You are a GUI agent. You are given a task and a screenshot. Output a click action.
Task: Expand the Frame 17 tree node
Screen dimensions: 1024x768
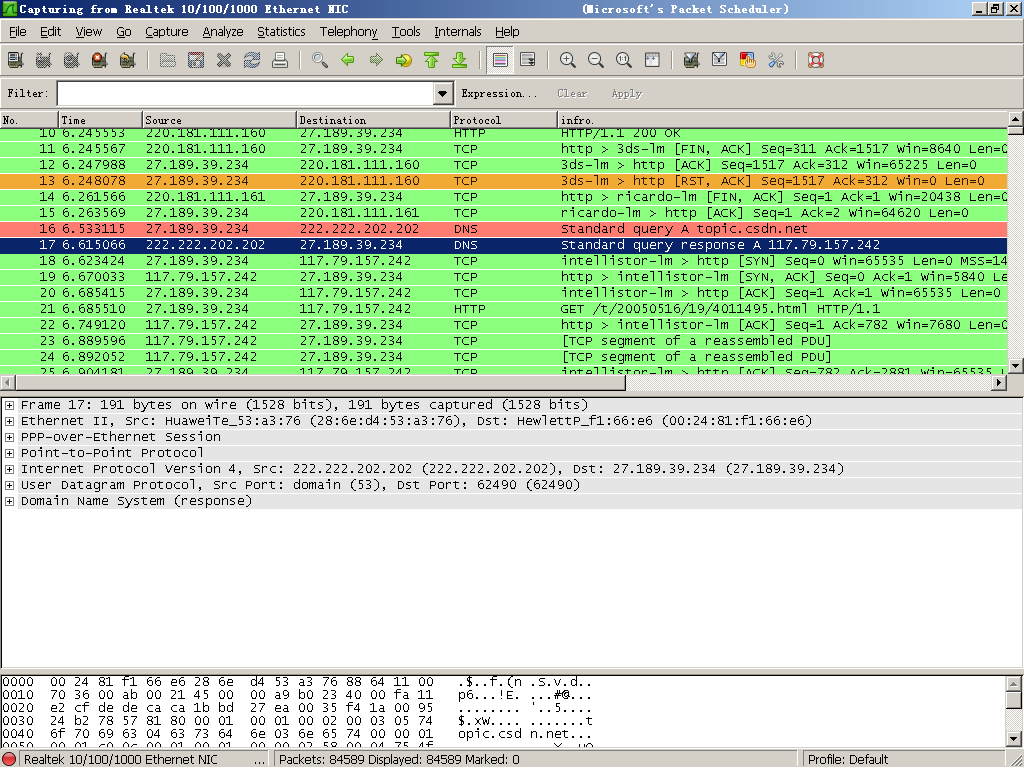[10, 405]
